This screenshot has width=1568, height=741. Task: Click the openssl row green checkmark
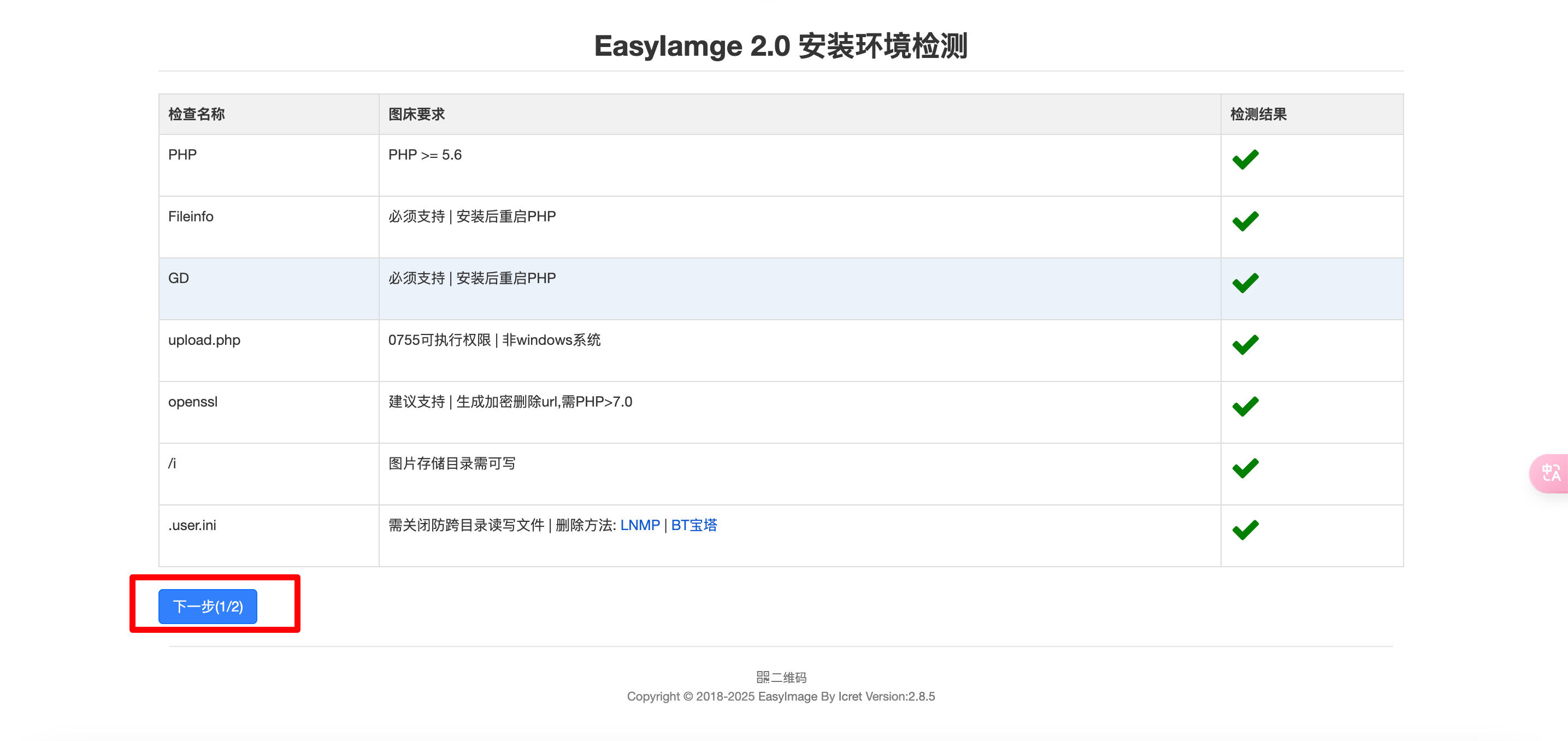point(1245,406)
